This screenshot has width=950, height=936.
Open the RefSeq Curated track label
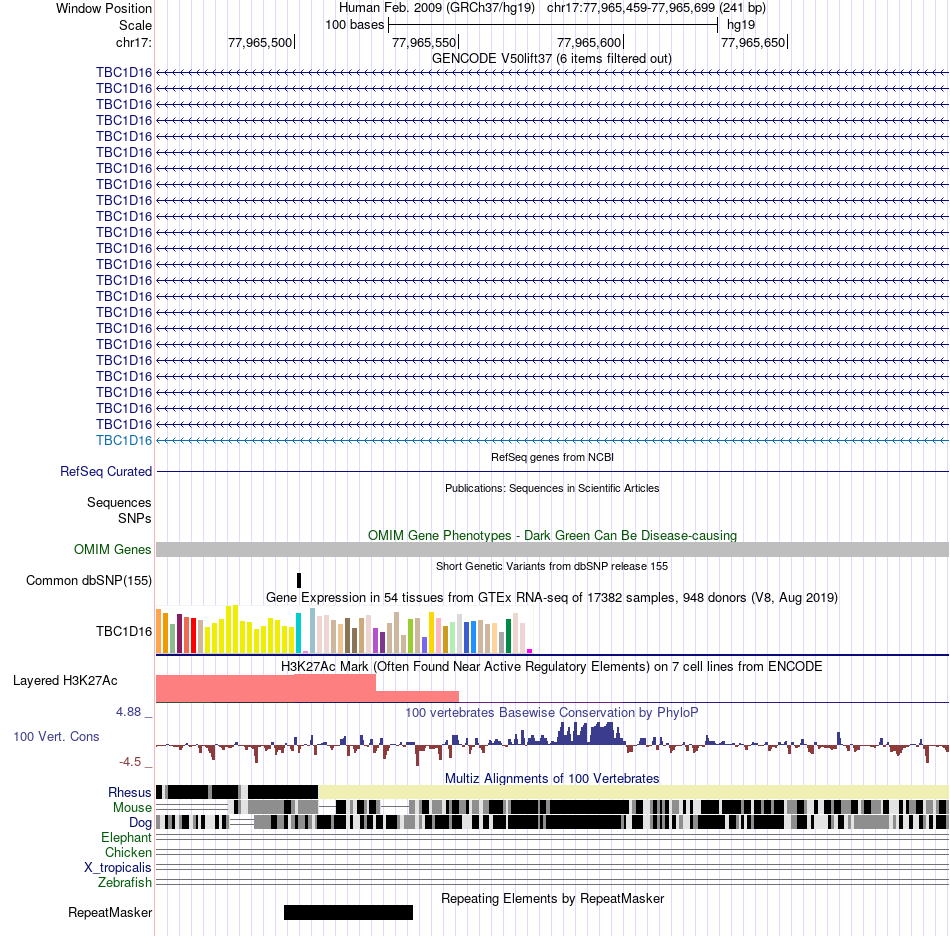point(106,471)
